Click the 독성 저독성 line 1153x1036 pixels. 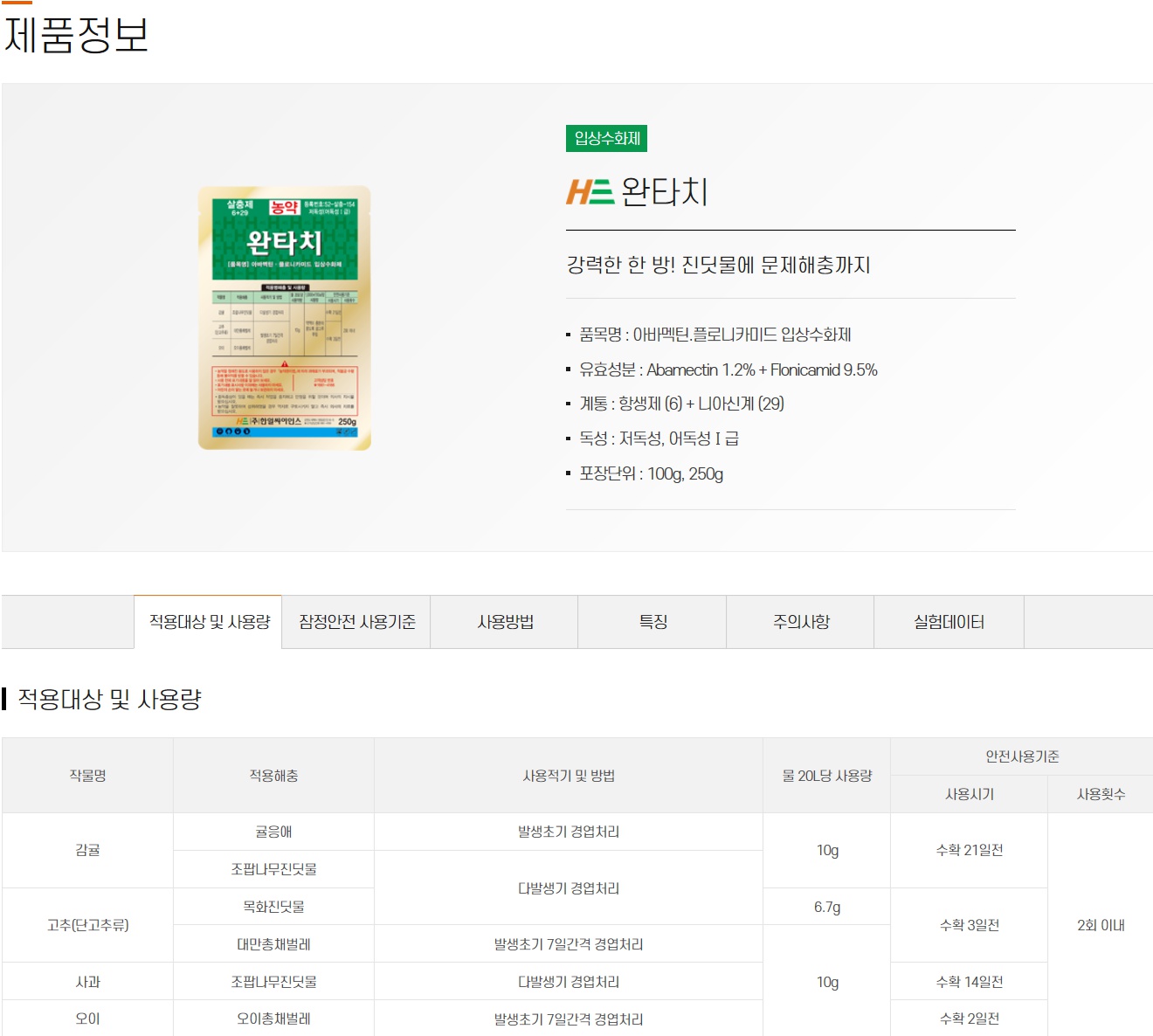pyautogui.click(x=659, y=439)
